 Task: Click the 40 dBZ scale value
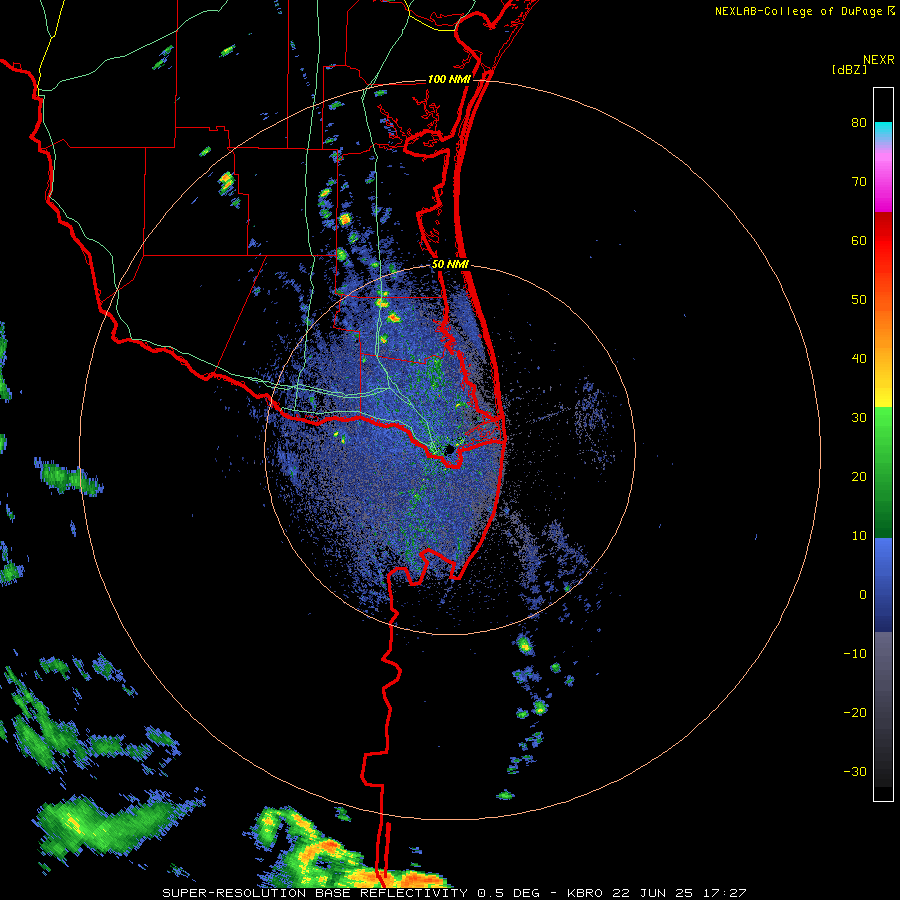pyautogui.click(x=859, y=359)
